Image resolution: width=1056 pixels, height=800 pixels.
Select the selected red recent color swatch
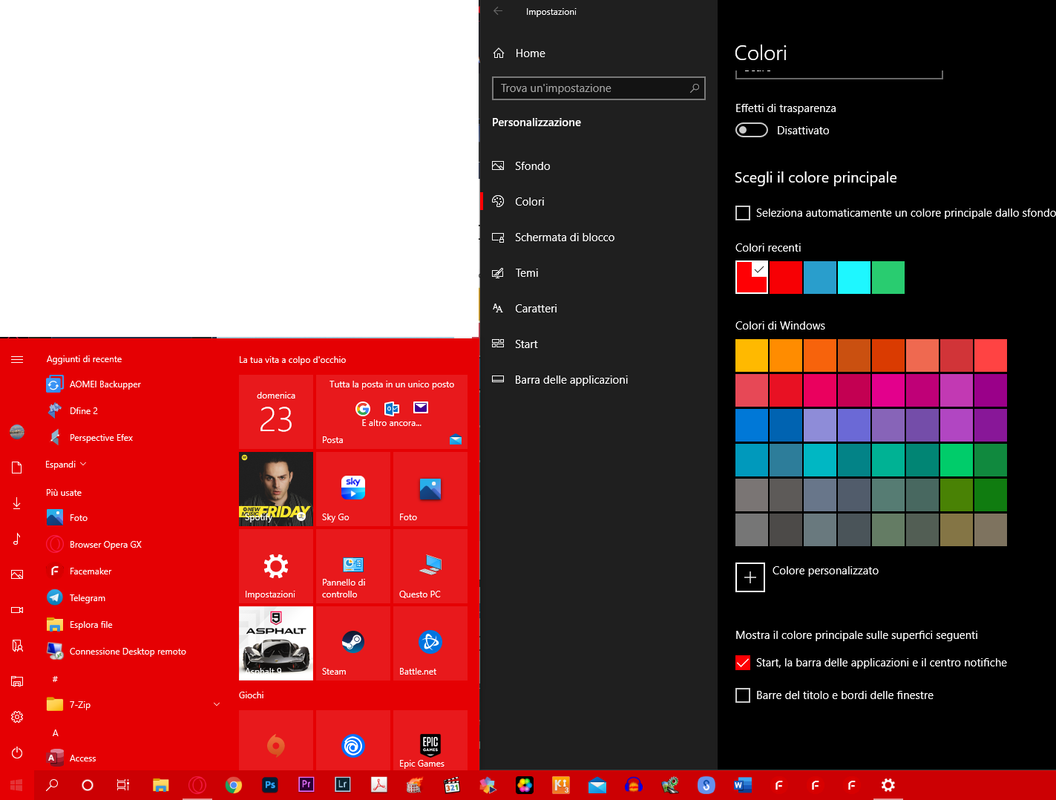(752, 277)
